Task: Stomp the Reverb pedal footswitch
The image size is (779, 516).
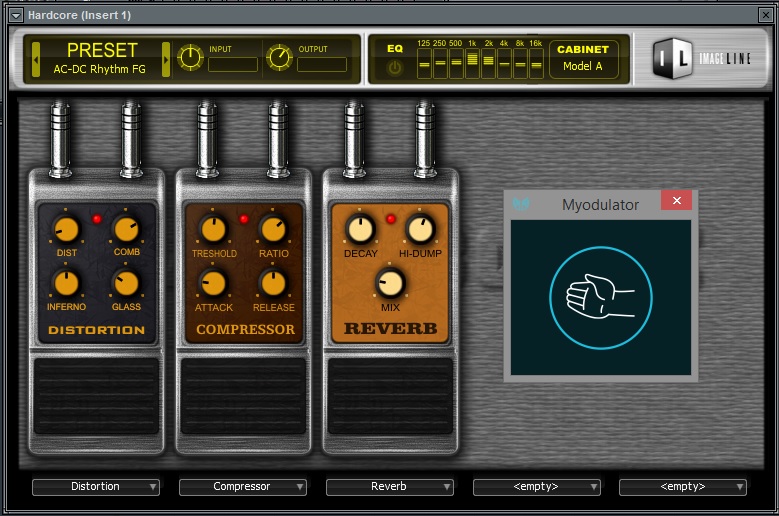Action: point(390,396)
